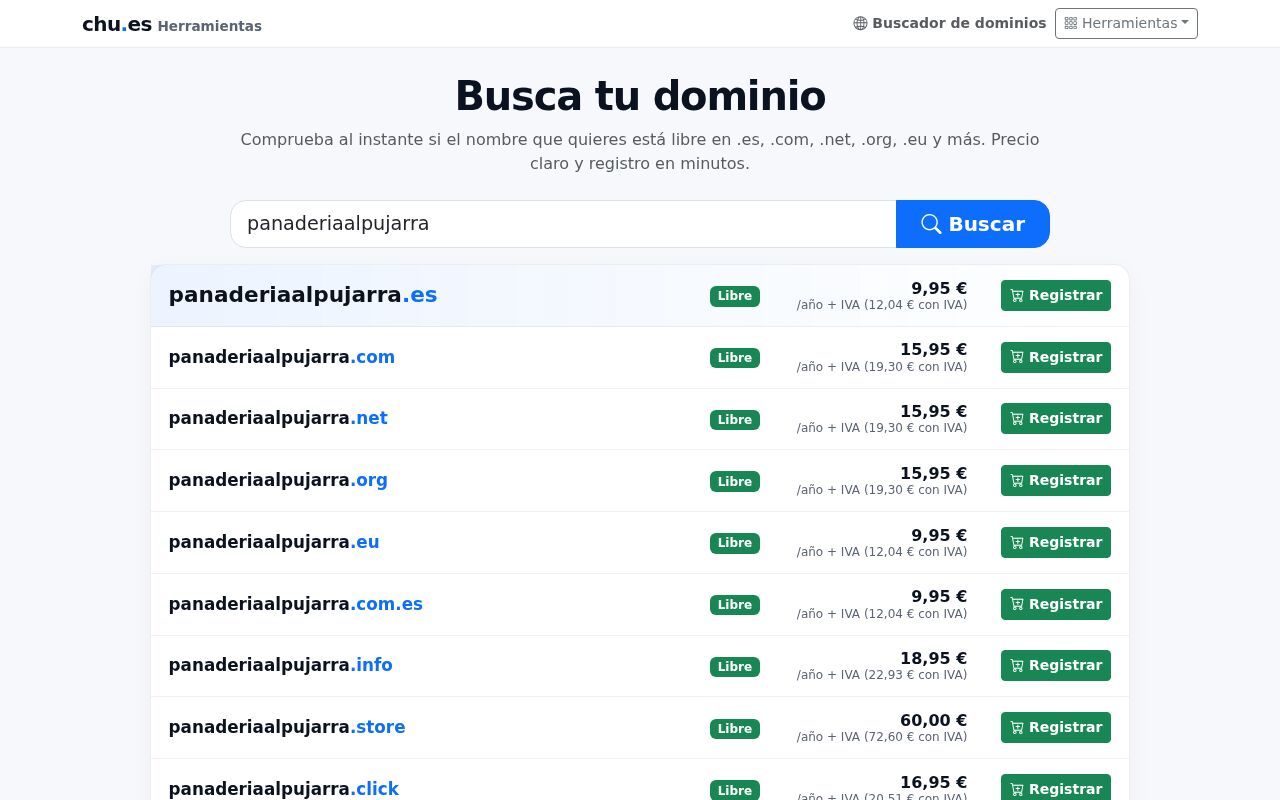Viewport: 1280px width, 800px height.
Task: Select the panaderiaalpujarra.net domain name
Action: coord(278,418)
